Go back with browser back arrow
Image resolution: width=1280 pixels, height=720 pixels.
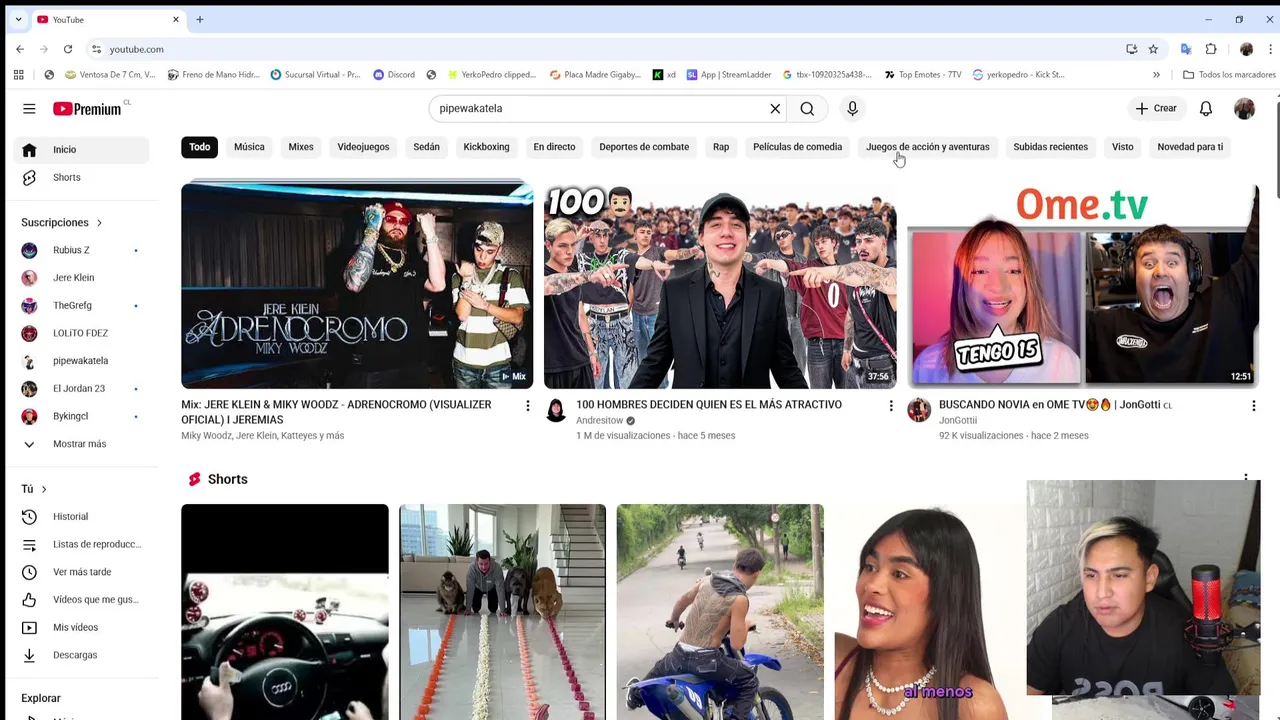(x=20, y=49)
